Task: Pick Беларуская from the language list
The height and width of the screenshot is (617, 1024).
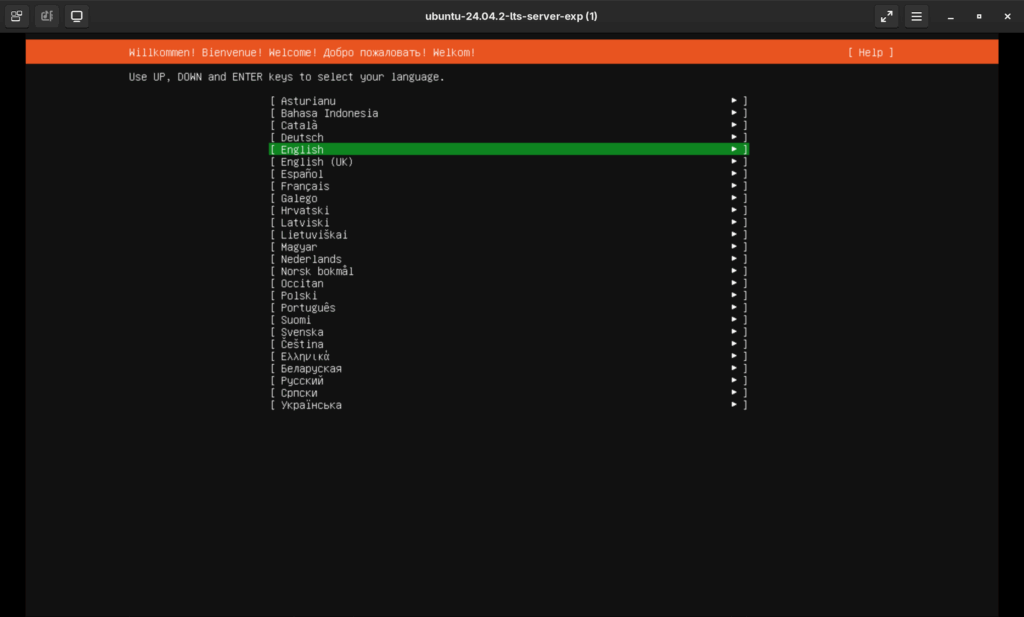Action: 509,369
